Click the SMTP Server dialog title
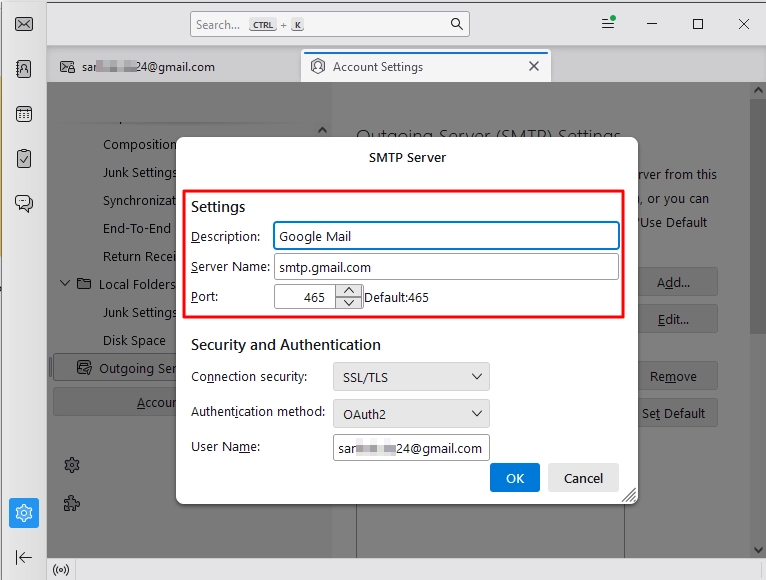Image resolution: width=766 pixels, height=580 pixels. [407, 157]
